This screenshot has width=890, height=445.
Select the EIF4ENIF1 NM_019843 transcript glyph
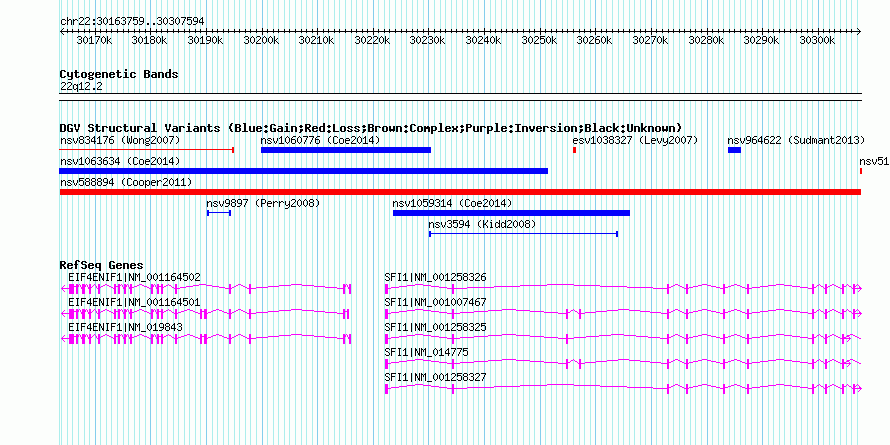206,339
